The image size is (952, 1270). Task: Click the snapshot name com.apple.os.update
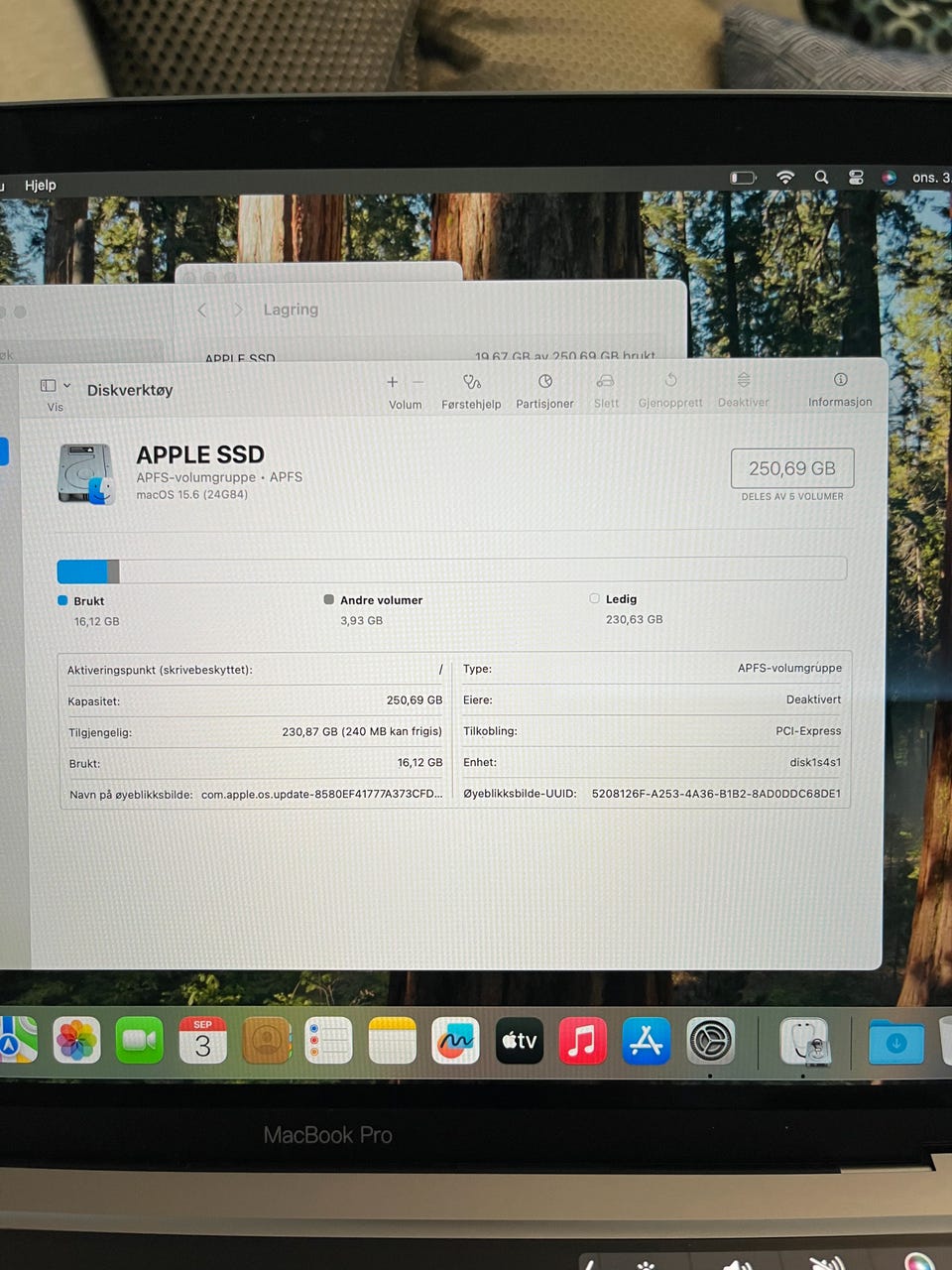point(321,794)
